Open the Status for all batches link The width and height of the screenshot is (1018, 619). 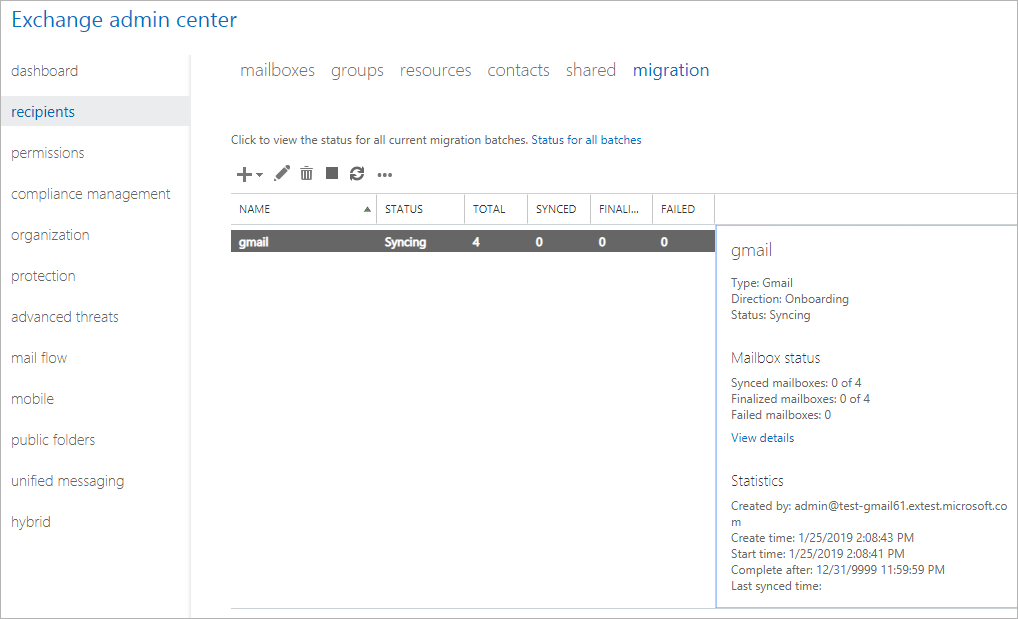pos(586,140)
